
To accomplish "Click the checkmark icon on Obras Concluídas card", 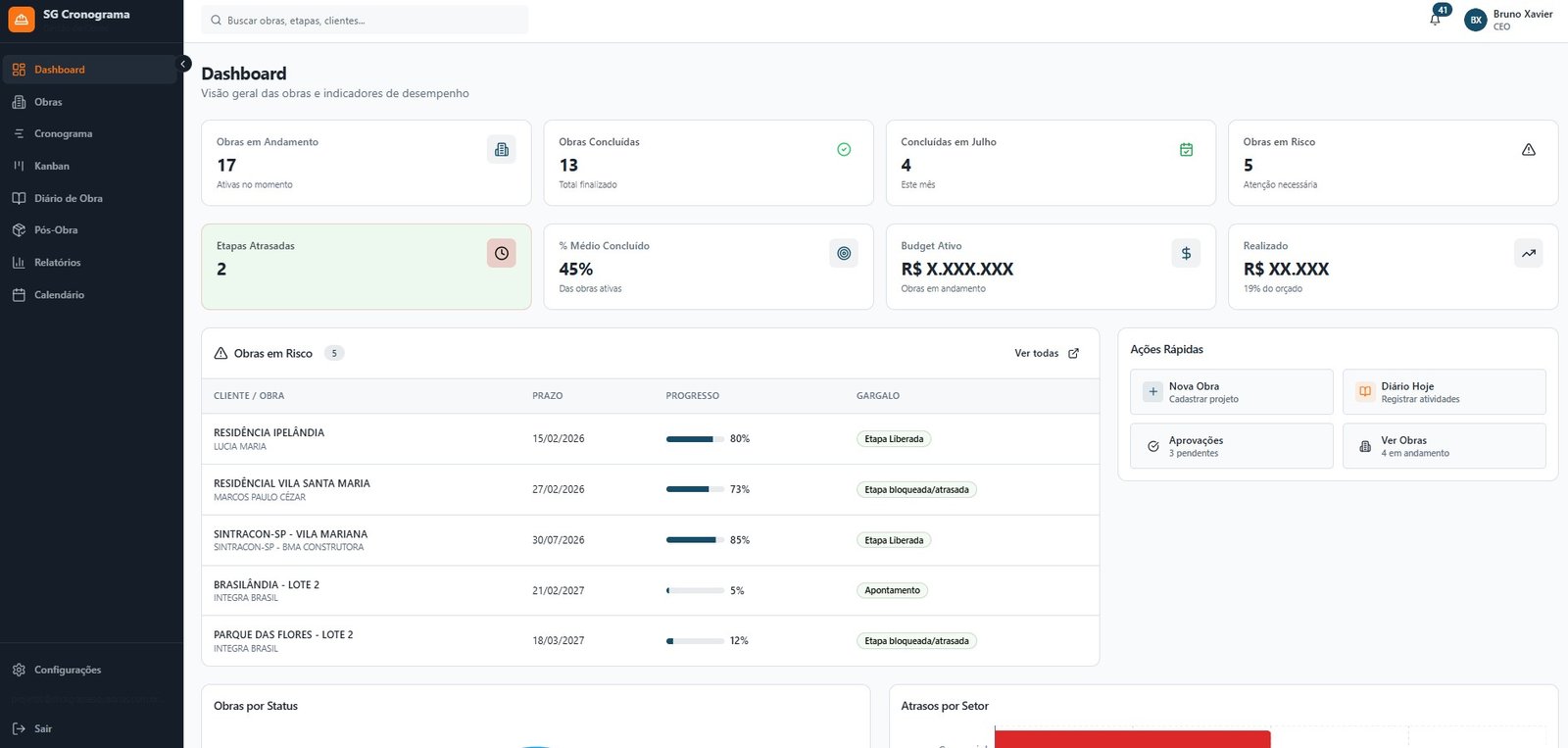I will [844, 149].
